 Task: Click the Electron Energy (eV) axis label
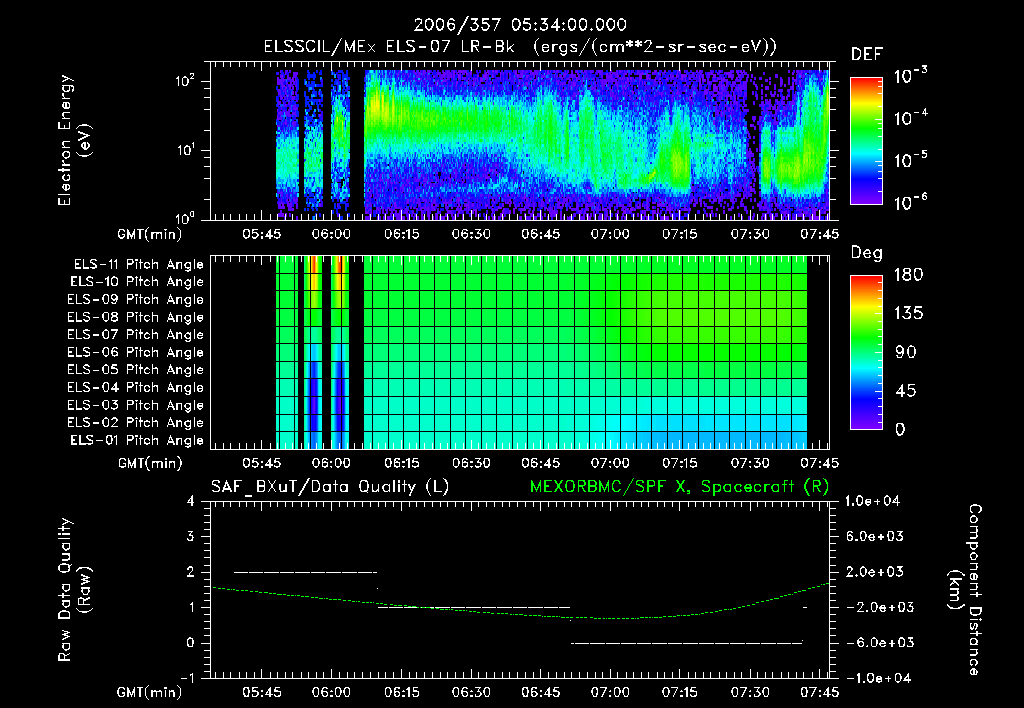73,140
